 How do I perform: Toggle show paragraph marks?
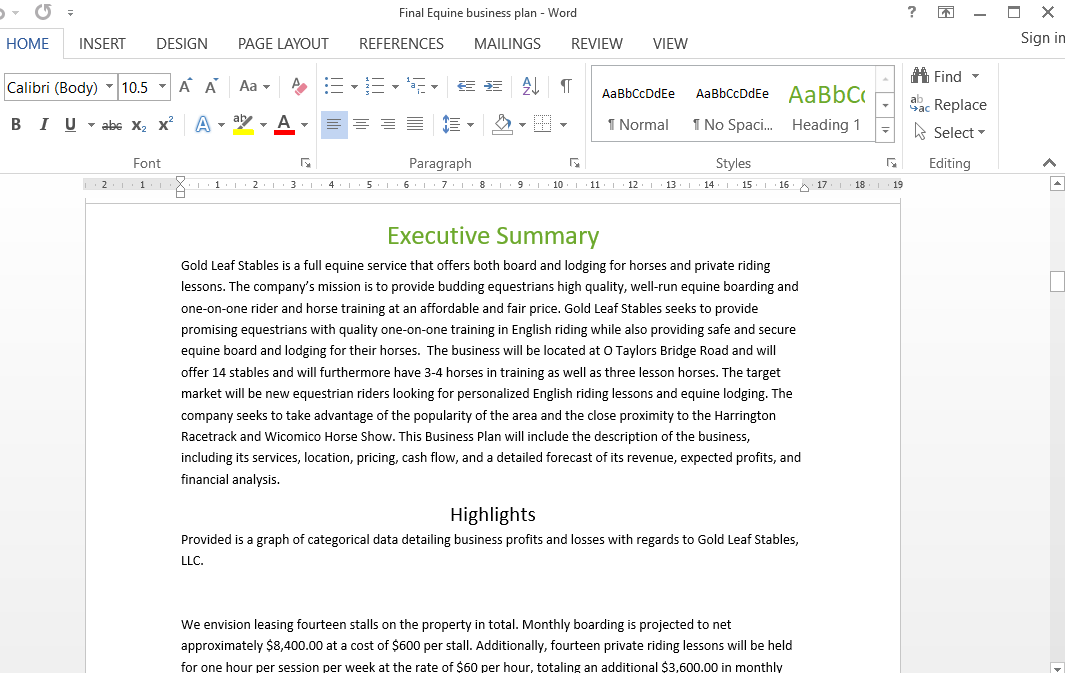click(x=565, y=86)
